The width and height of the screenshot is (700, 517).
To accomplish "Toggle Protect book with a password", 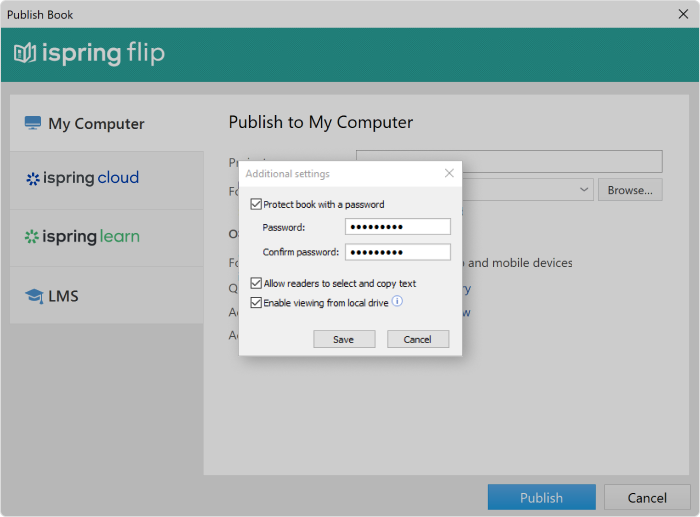I will click(x=256, y=204).
